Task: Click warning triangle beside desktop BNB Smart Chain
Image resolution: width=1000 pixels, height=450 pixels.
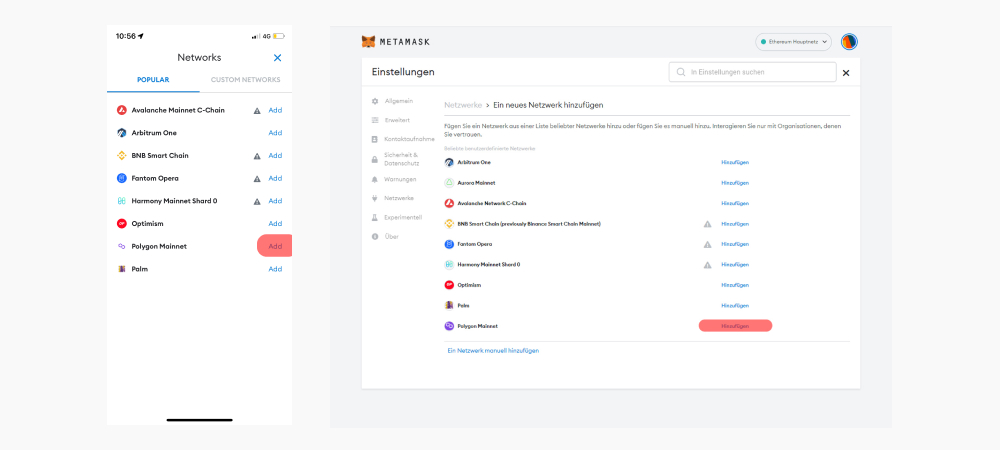Action: 707,224
